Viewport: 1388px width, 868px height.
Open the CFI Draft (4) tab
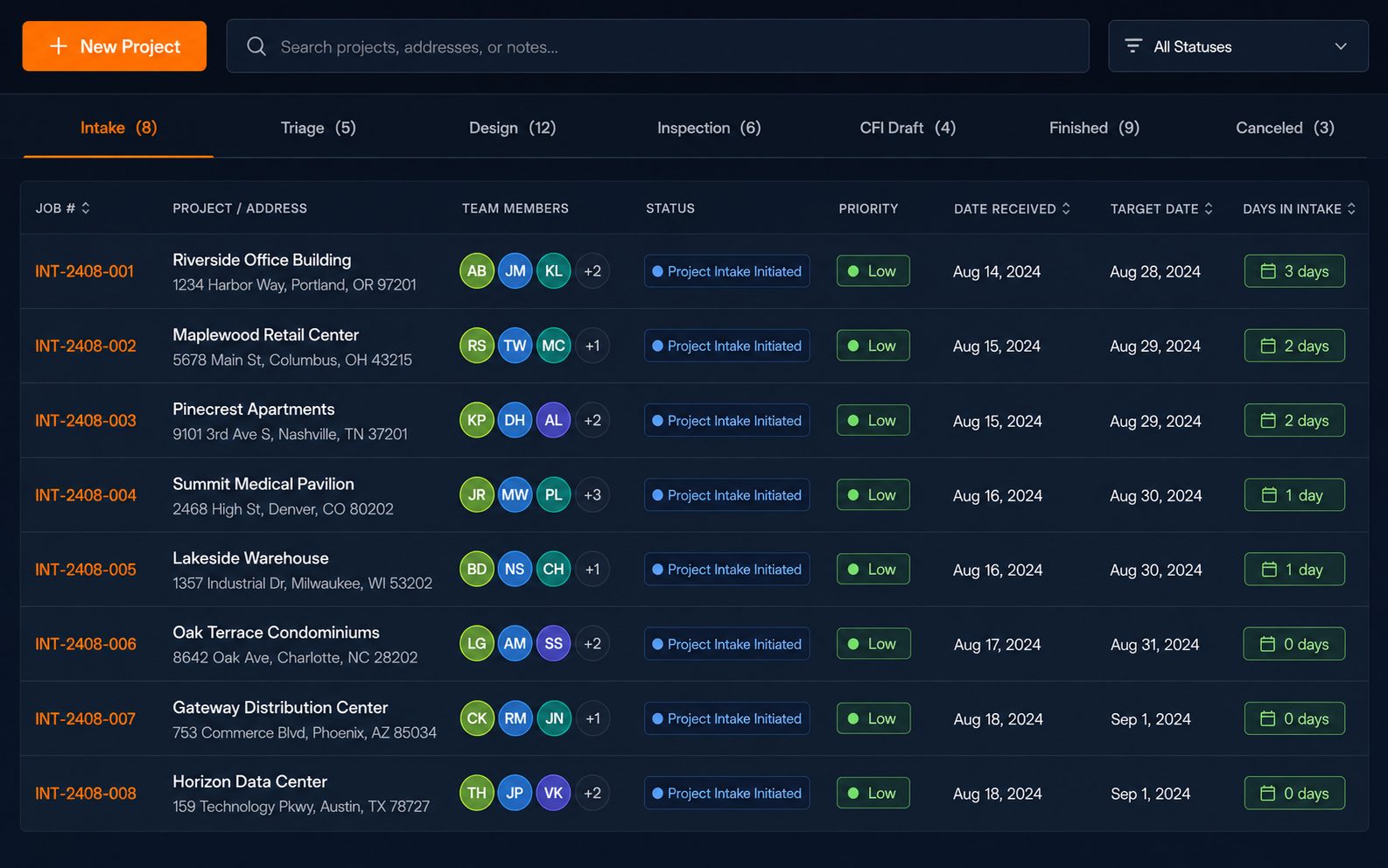coord(908,128)
